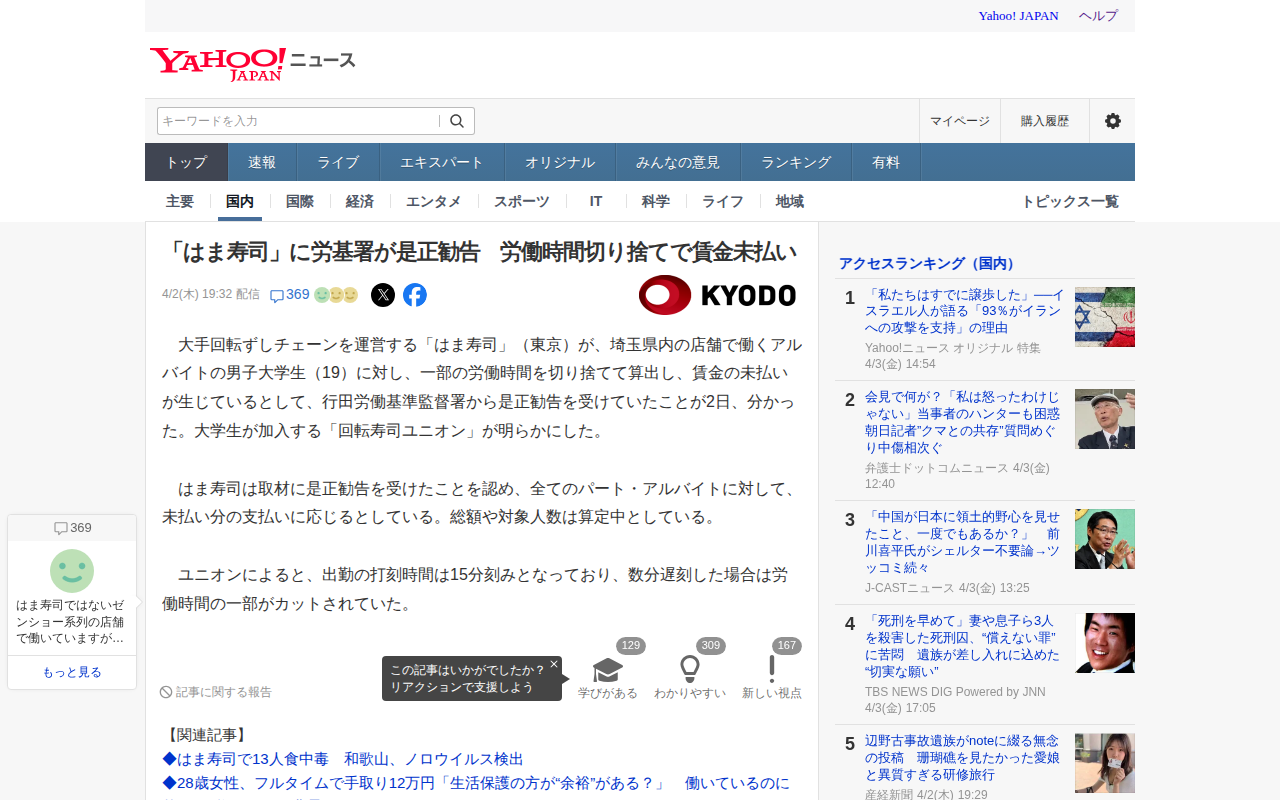The height and width of the screenshot is (800, 1280).
Task: Click the 購入履歴 button
Action: coord(1045,121)
